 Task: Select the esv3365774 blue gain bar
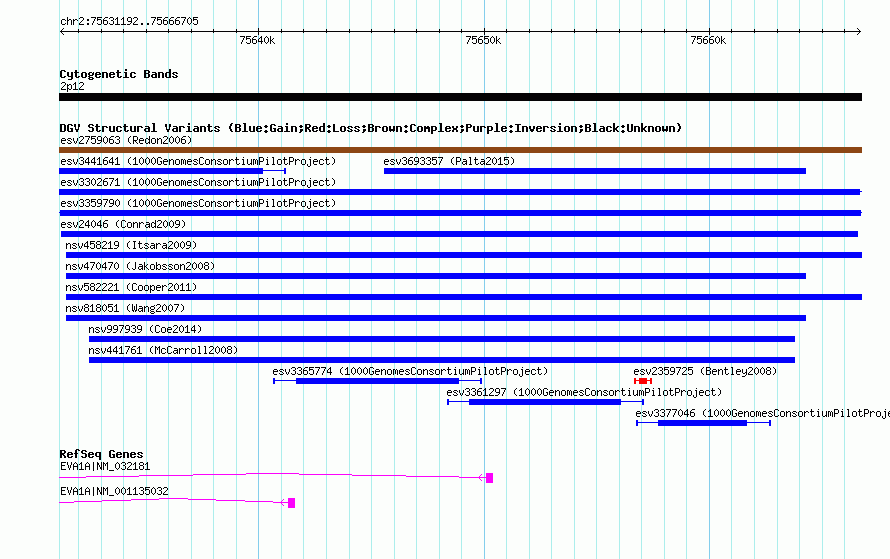(377, 381)
